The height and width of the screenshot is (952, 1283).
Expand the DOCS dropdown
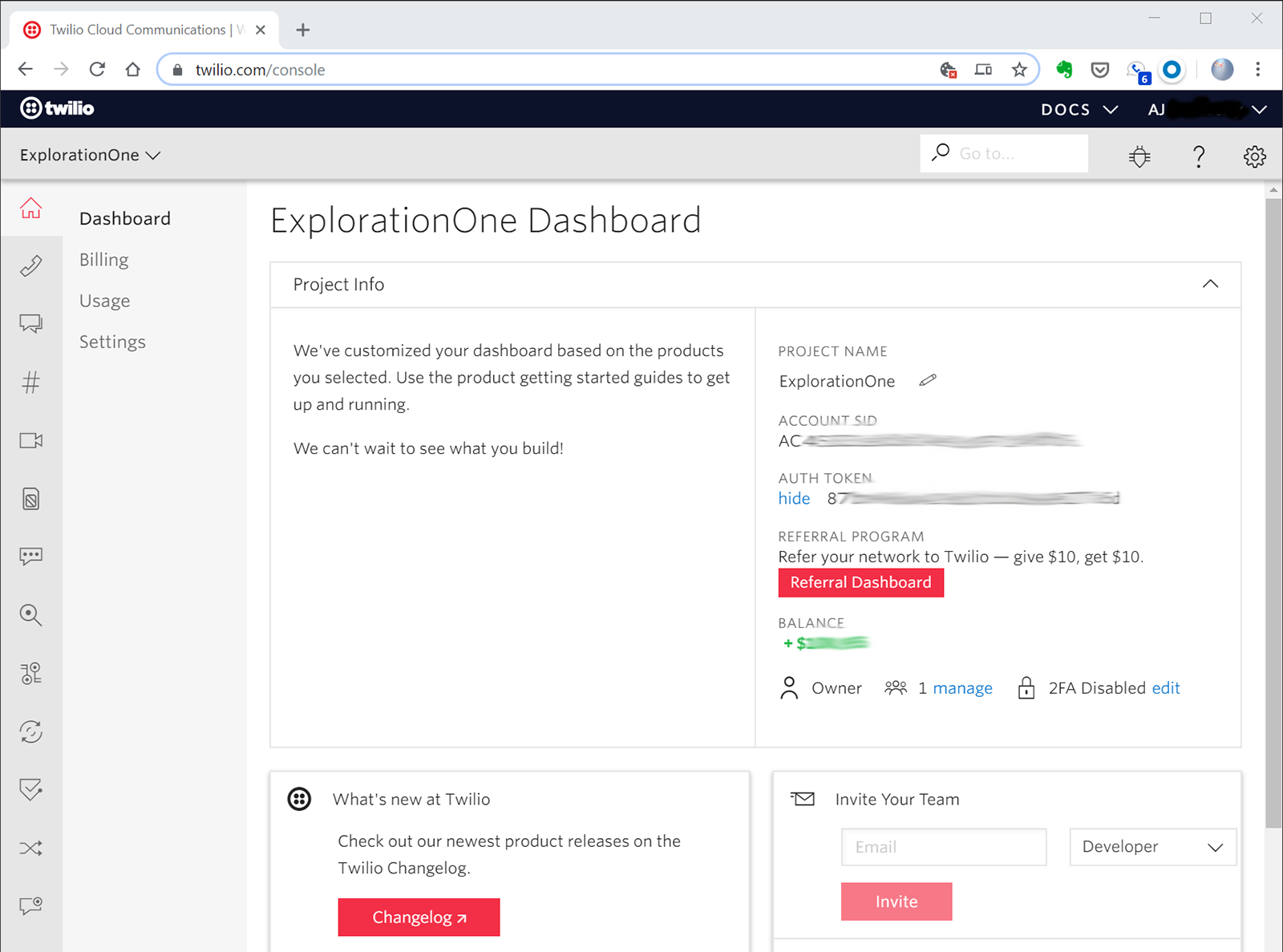click(x=1079, y=109)
